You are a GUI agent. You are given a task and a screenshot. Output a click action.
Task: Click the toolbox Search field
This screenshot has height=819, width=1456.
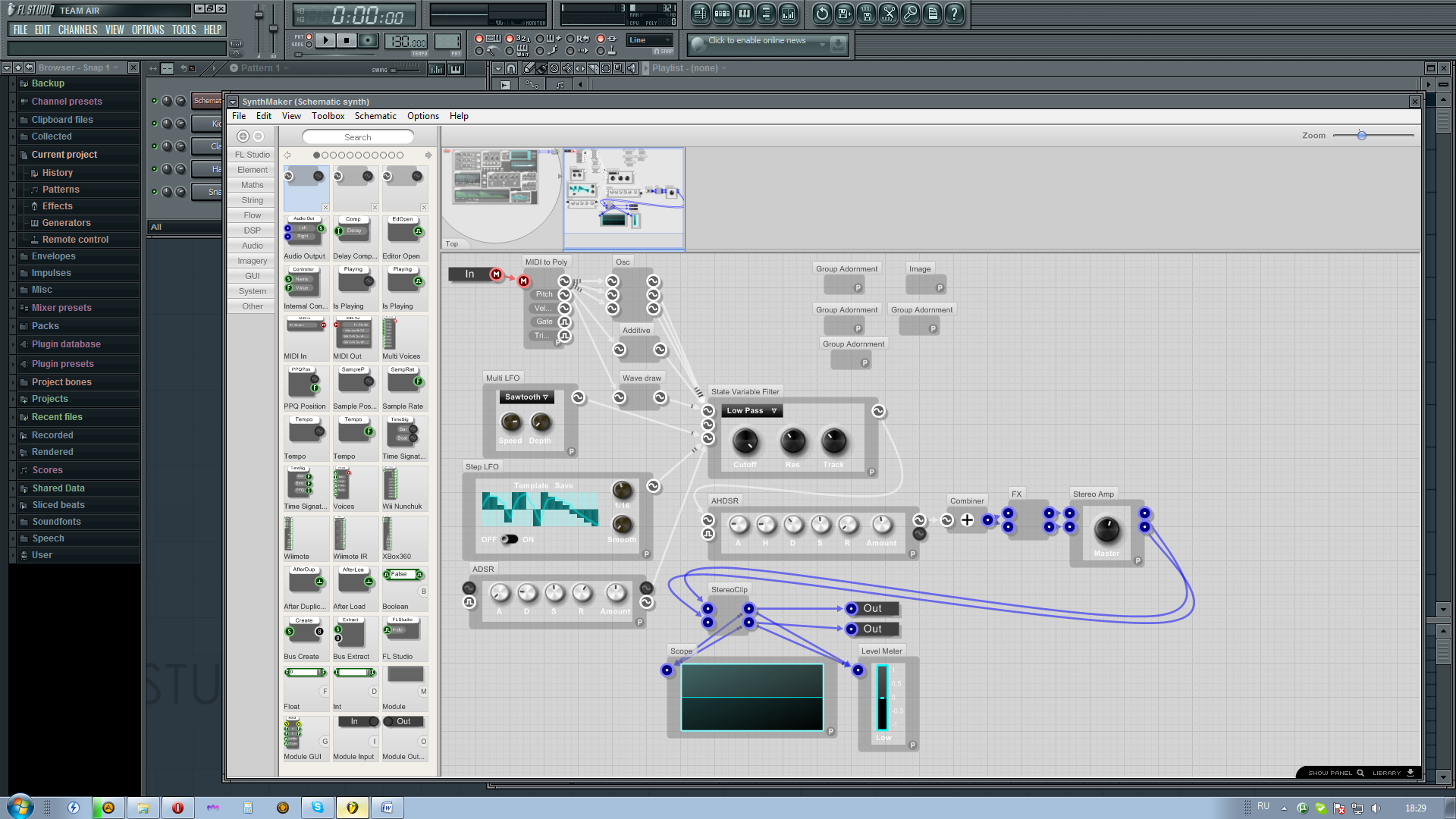click(x=358, y=137)
